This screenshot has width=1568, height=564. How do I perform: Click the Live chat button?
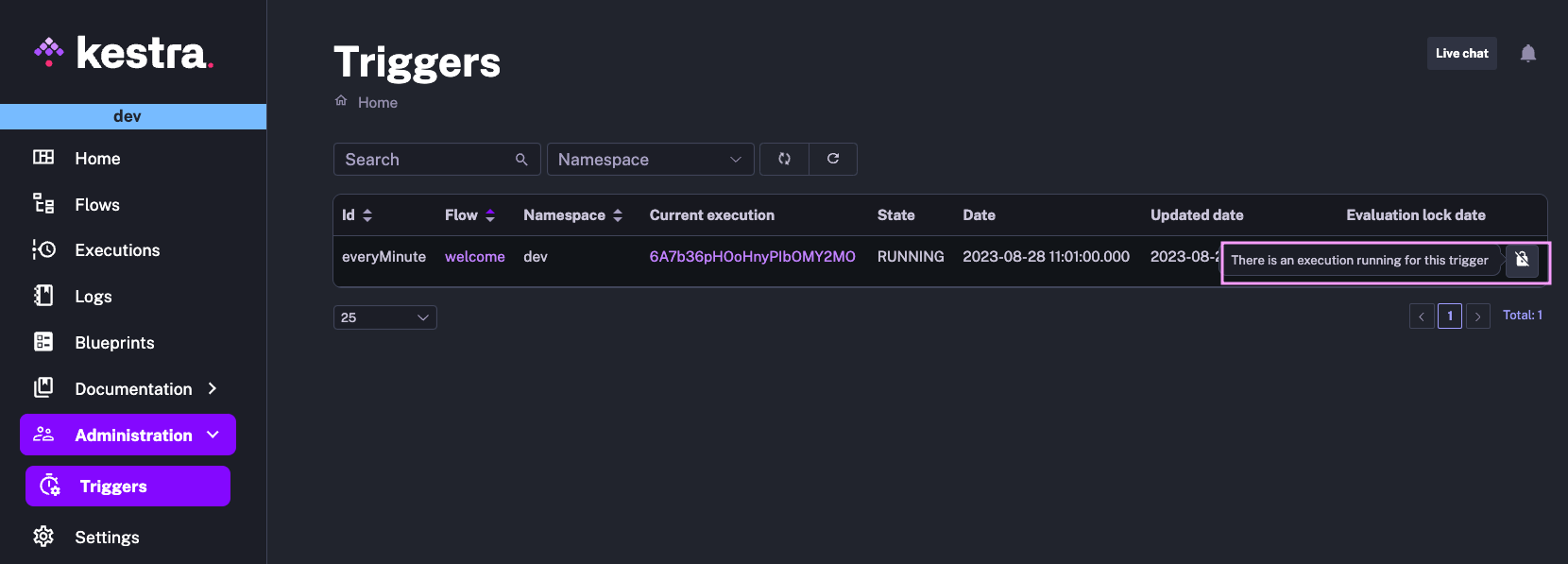(x=1461, y=54)
